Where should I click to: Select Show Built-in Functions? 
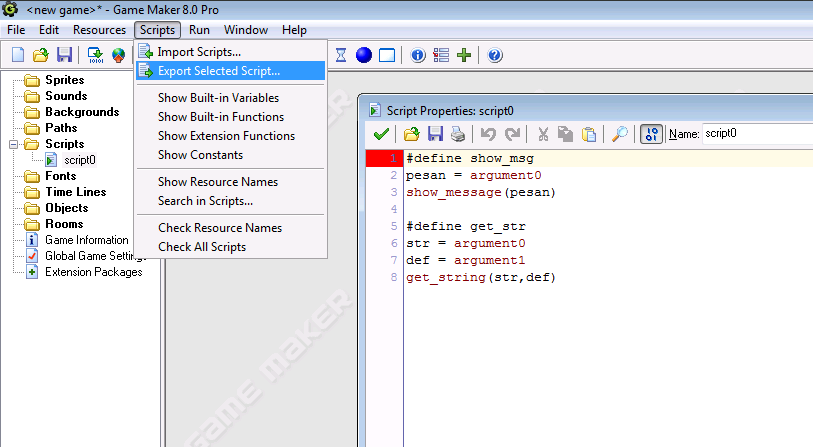tap(231, 117)
